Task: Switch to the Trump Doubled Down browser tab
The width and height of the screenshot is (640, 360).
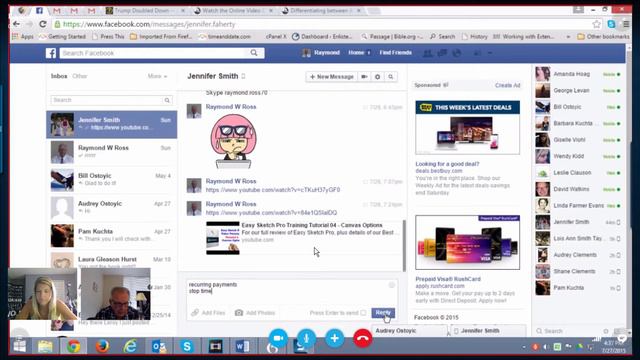Action: 145,11
